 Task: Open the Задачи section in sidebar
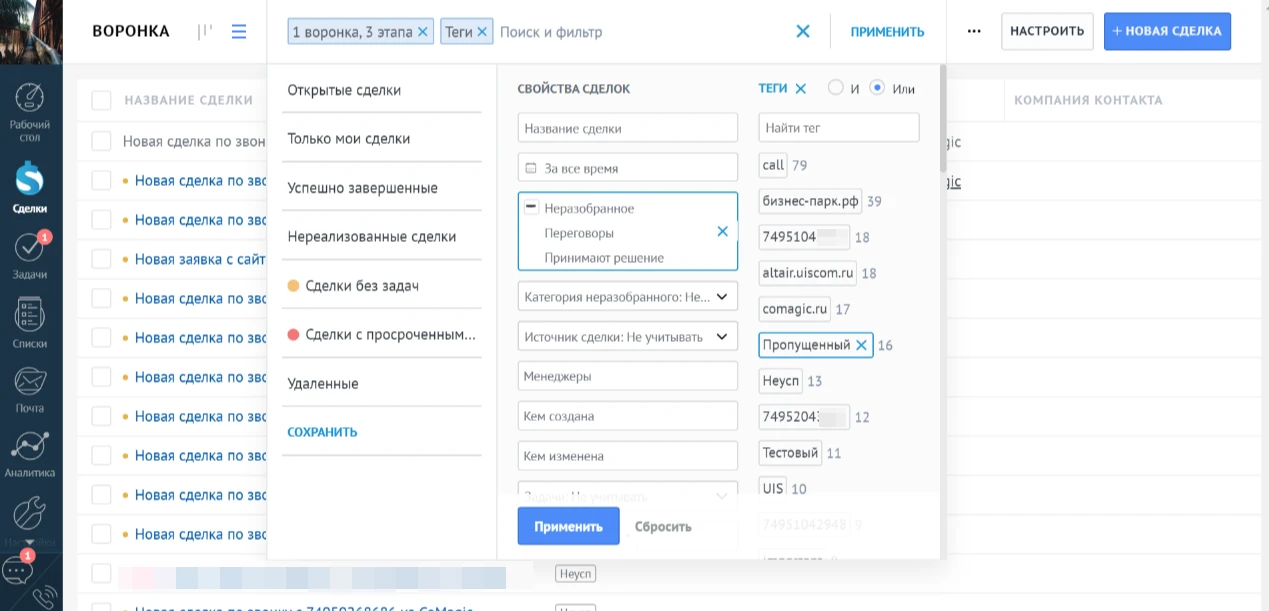pos(30,256)
